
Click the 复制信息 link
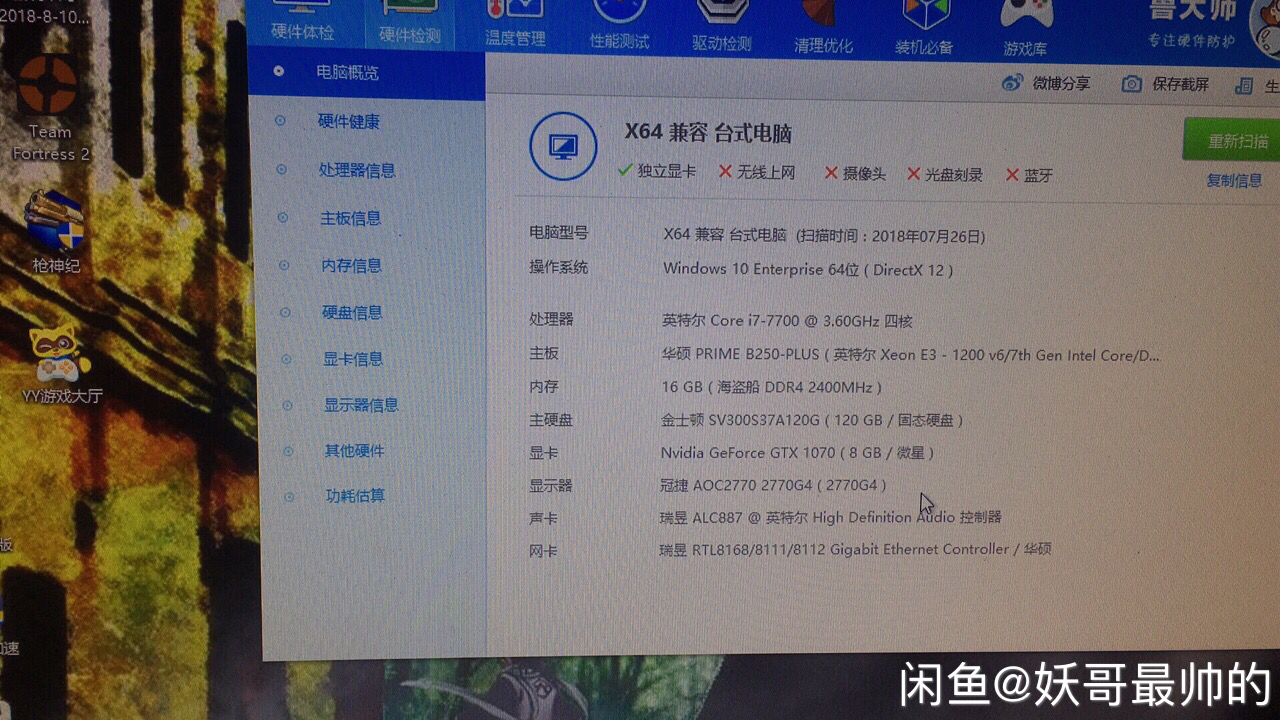pyautogui.click(x=1234, y=181)
